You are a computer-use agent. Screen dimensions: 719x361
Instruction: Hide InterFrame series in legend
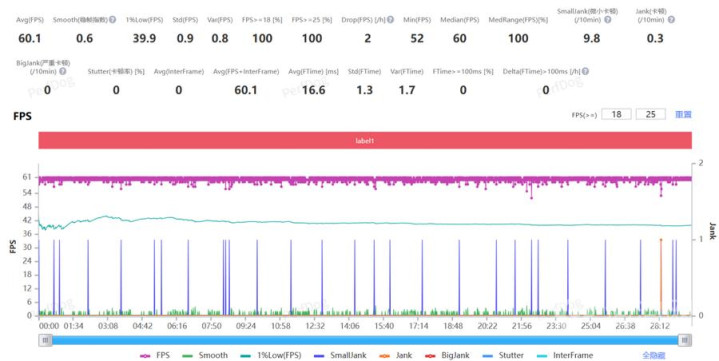tap(564, 355)
